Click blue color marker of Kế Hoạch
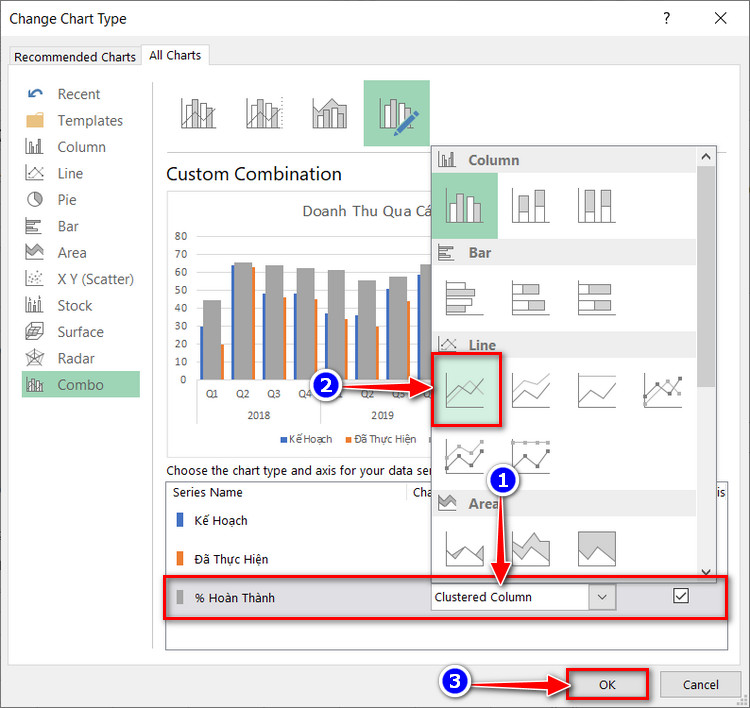This screenshot has height=708, width=750. click(x=180, y=520)
